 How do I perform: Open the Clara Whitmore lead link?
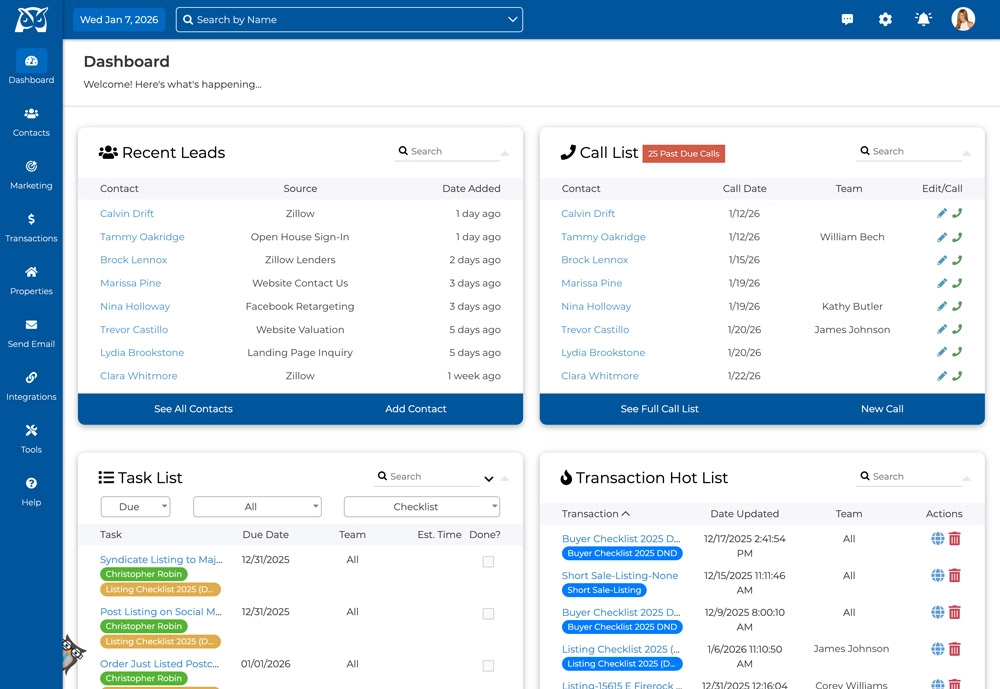point(138,375)
